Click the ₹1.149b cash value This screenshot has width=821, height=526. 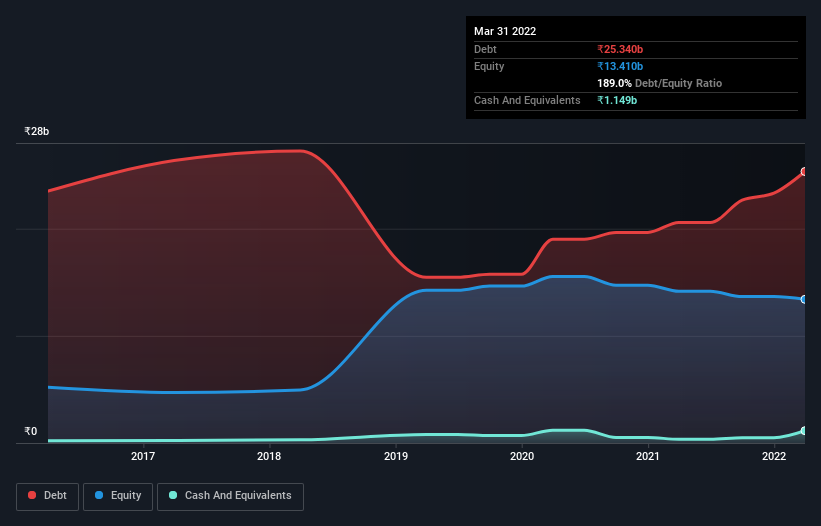pyautogui.click(x=617, y=100)
